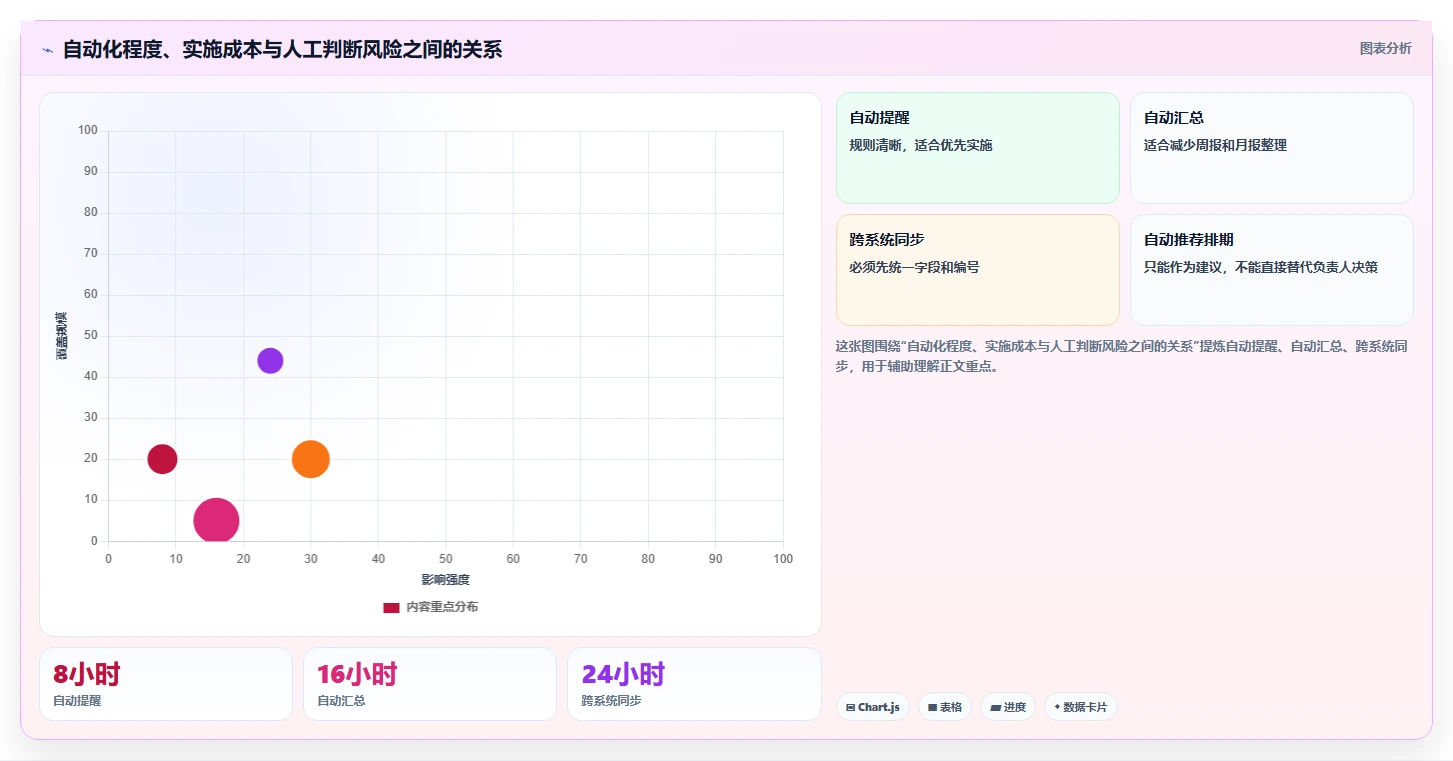The height and width of the screenshot is (761, 1453).
Task: Click the 适合减少周报和月报整理 text
Action: point(1215,145)
